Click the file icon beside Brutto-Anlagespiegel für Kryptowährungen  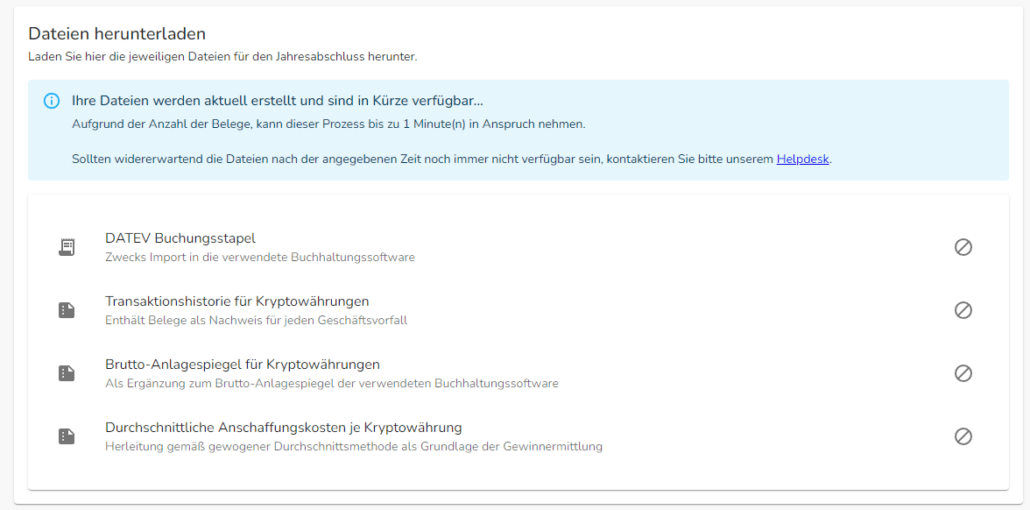66,373
